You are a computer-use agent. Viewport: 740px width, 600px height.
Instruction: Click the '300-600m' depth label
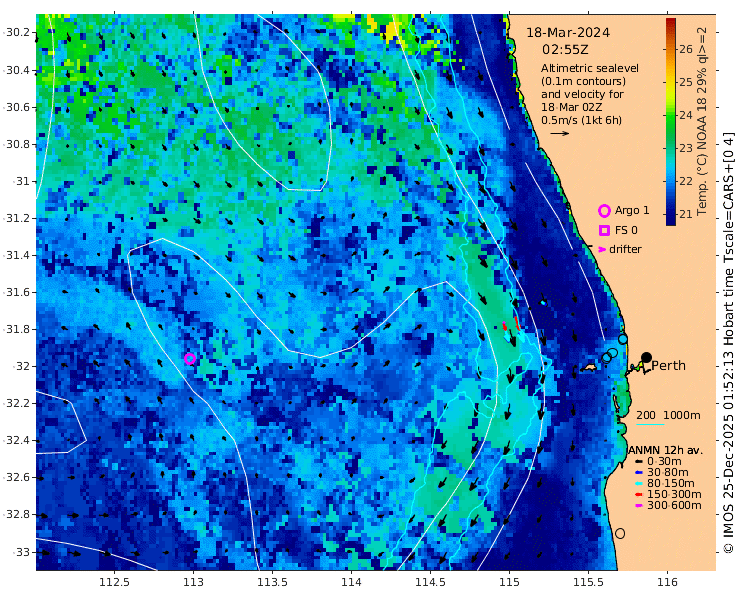click(674, 506)
